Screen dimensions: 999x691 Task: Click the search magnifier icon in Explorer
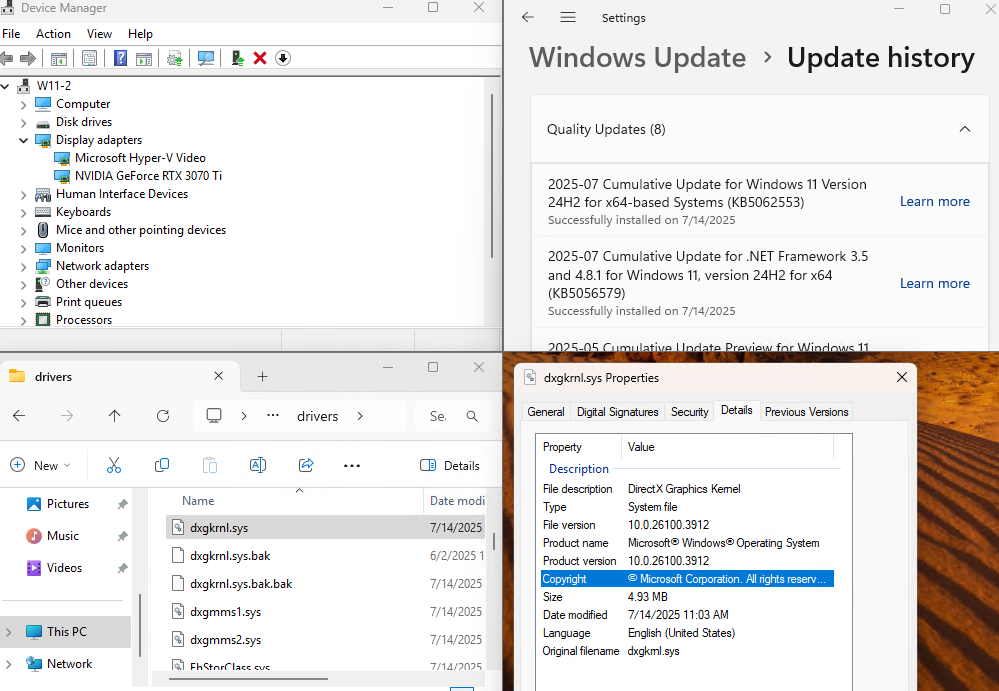[x=471, y=416]
